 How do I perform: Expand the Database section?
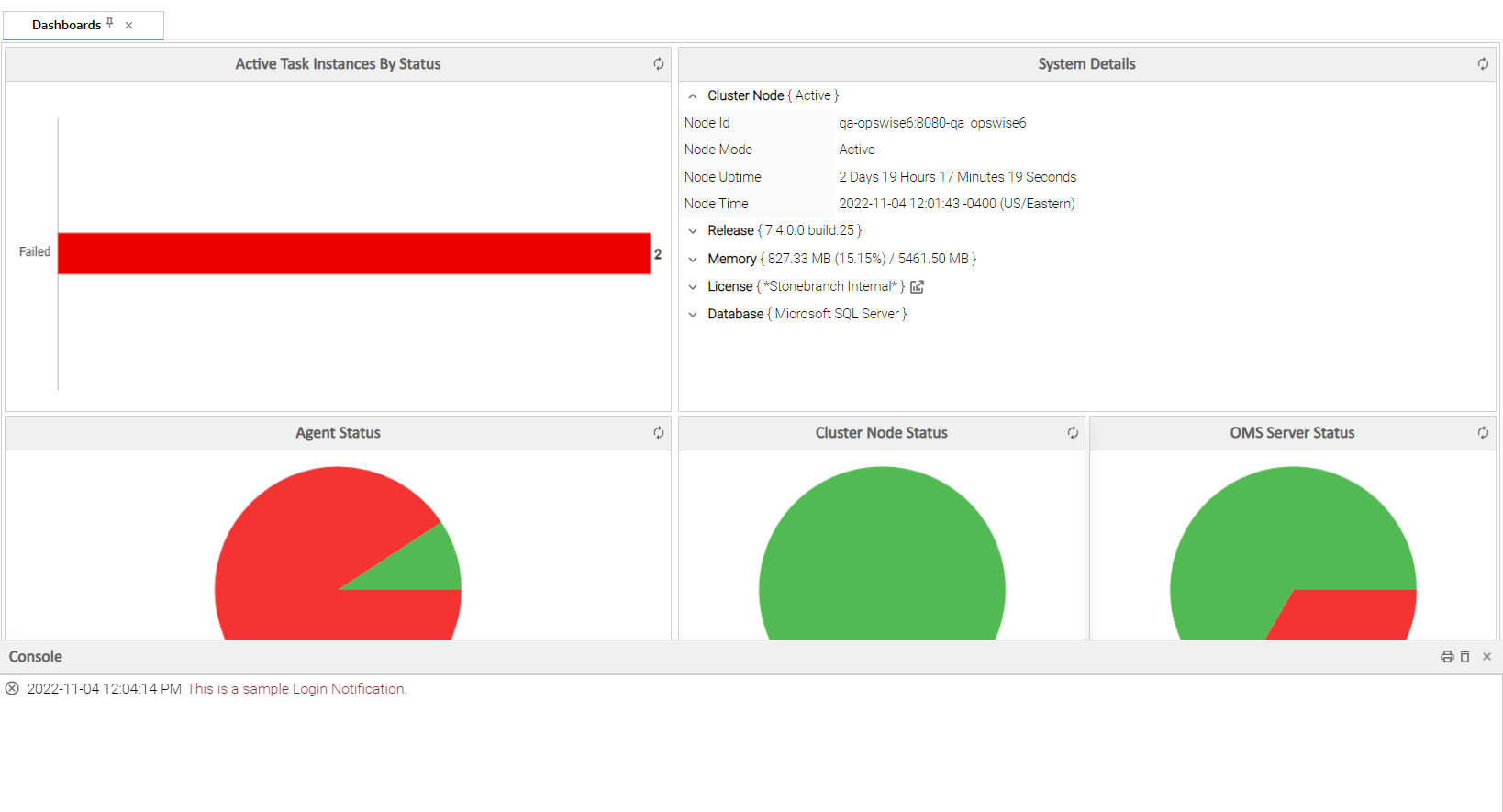[693, 315]
